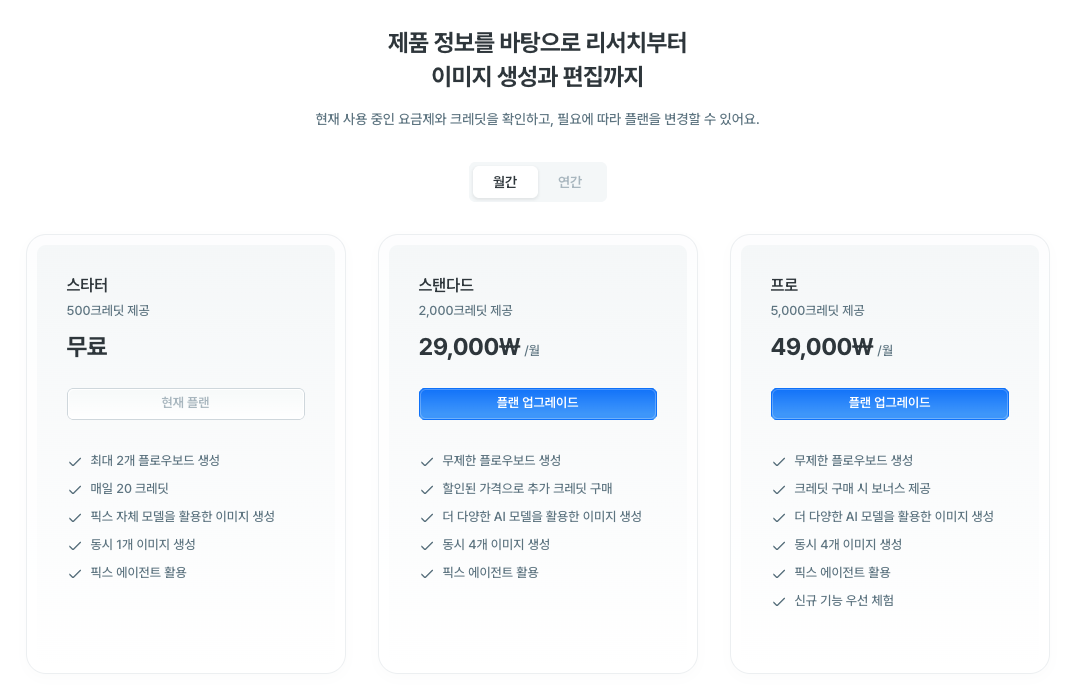
Task: Click the checkmark next to '신규 기능 우선 체험'
Action: [x=779, y=601]
